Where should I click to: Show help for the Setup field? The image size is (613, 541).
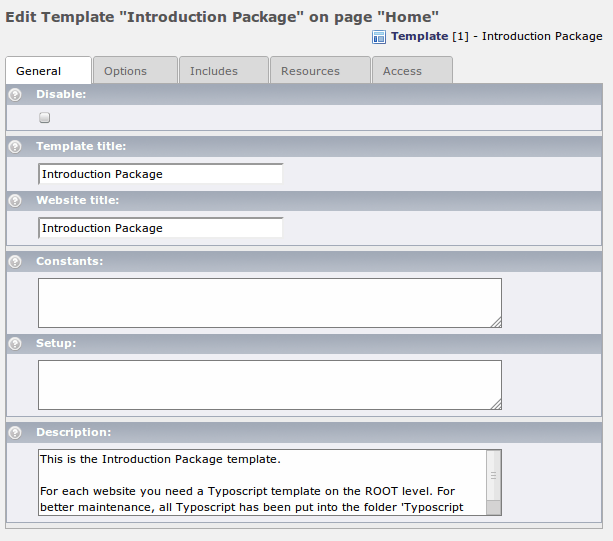(x=15, y=344)
